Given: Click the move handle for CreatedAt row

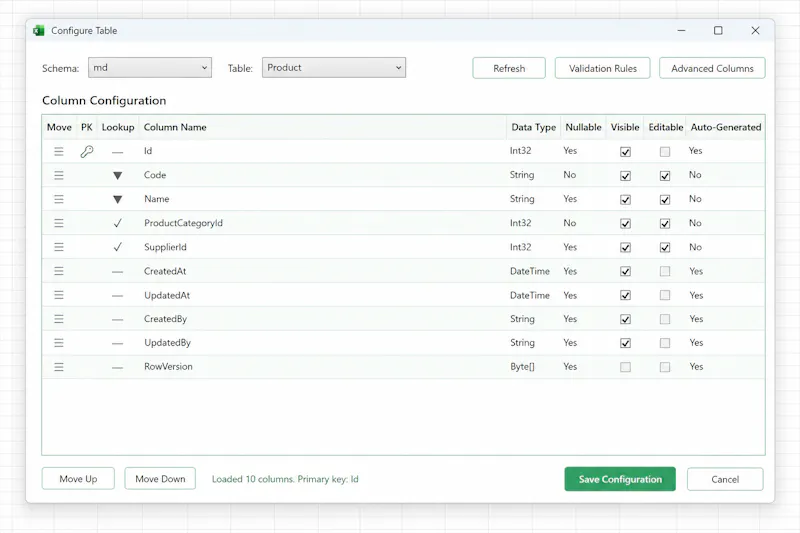Looking at the screenshot, I should point(59,271).
